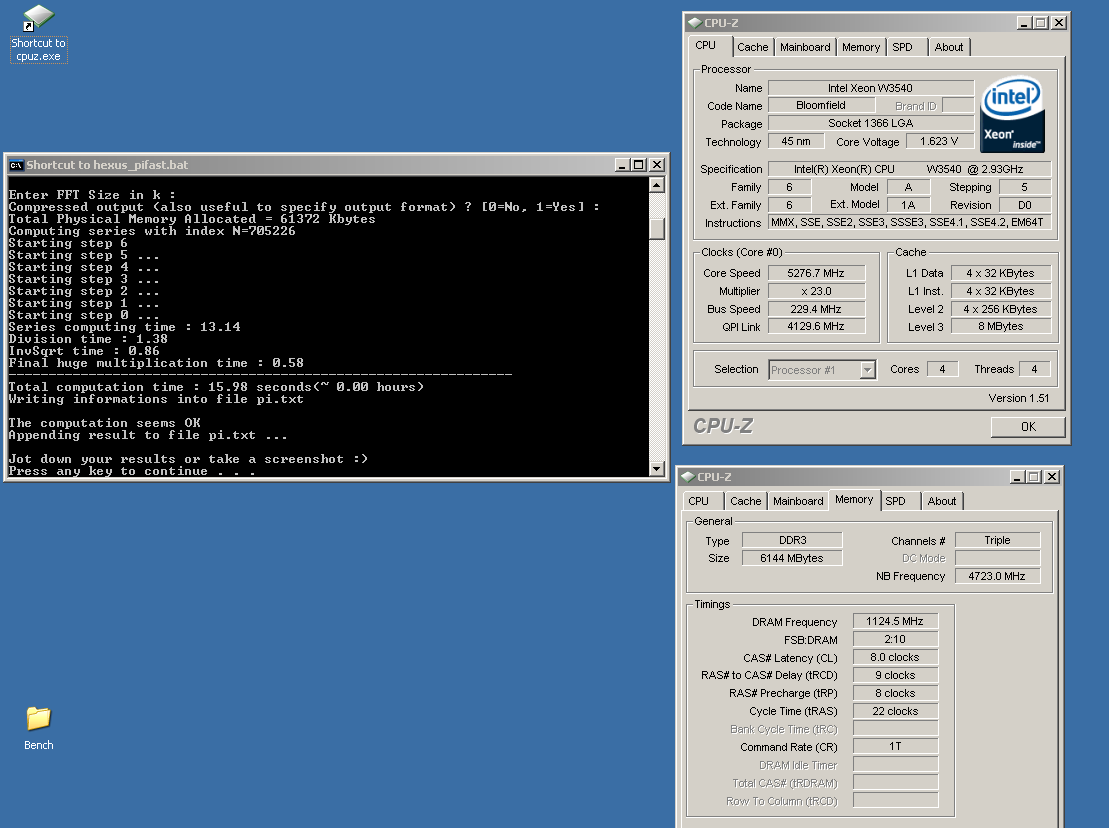Open About tab in lower CPU-Z window

[941, 501]
